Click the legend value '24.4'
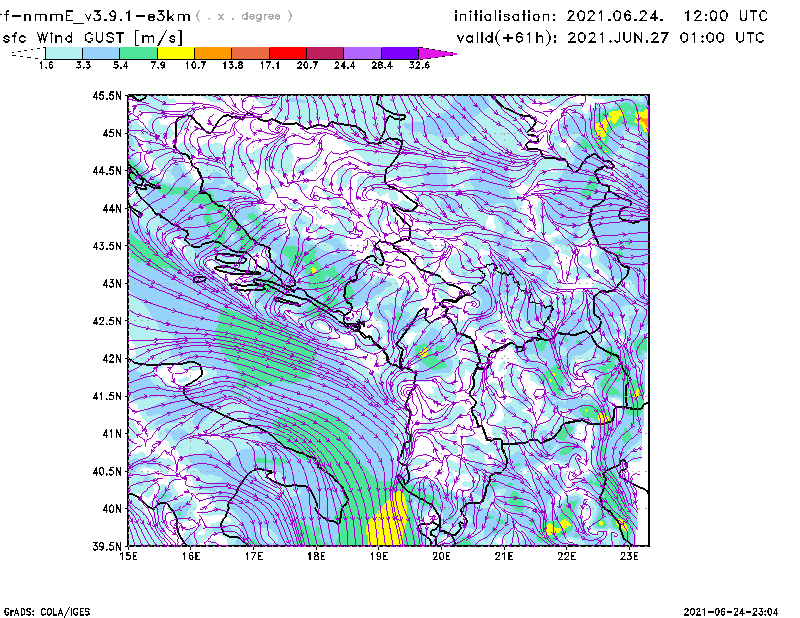 344,65
